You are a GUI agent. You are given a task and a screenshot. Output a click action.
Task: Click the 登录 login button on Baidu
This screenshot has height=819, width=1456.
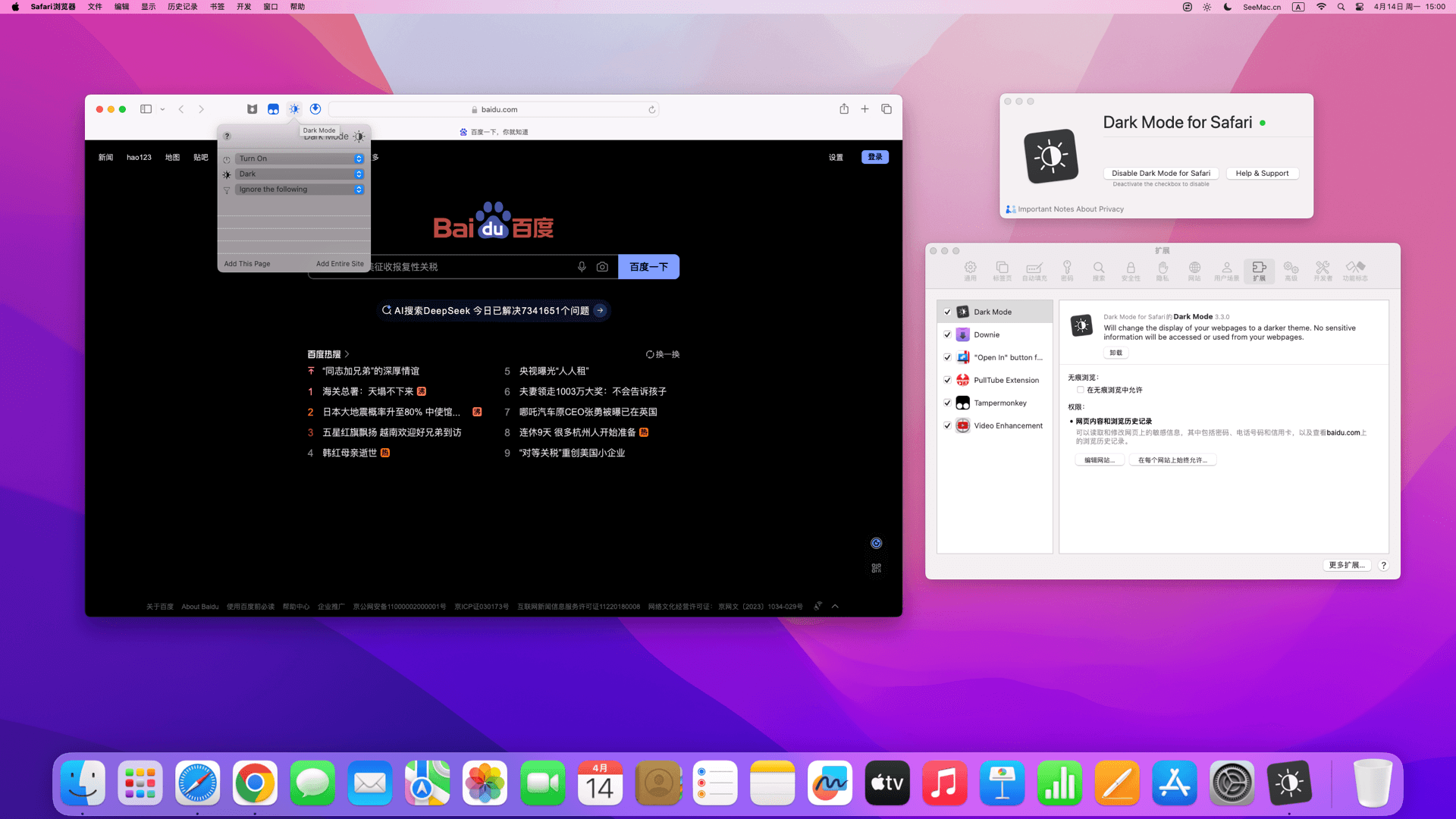(x=875, y=157)
